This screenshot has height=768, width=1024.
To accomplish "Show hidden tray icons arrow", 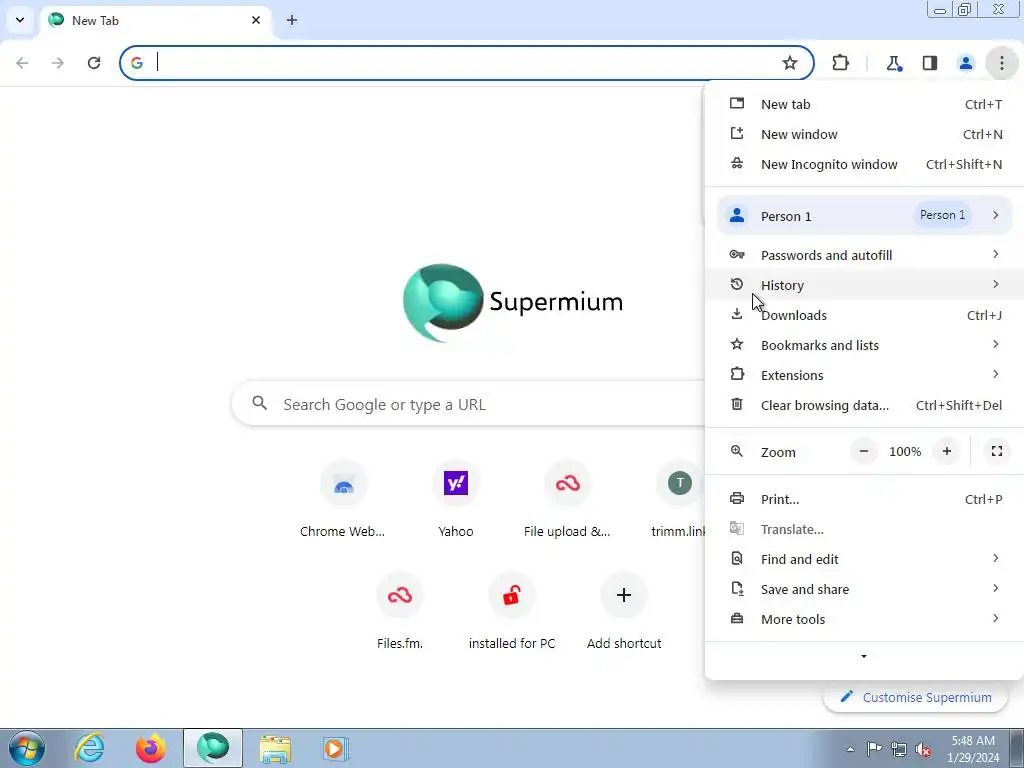I will (850, 749).
